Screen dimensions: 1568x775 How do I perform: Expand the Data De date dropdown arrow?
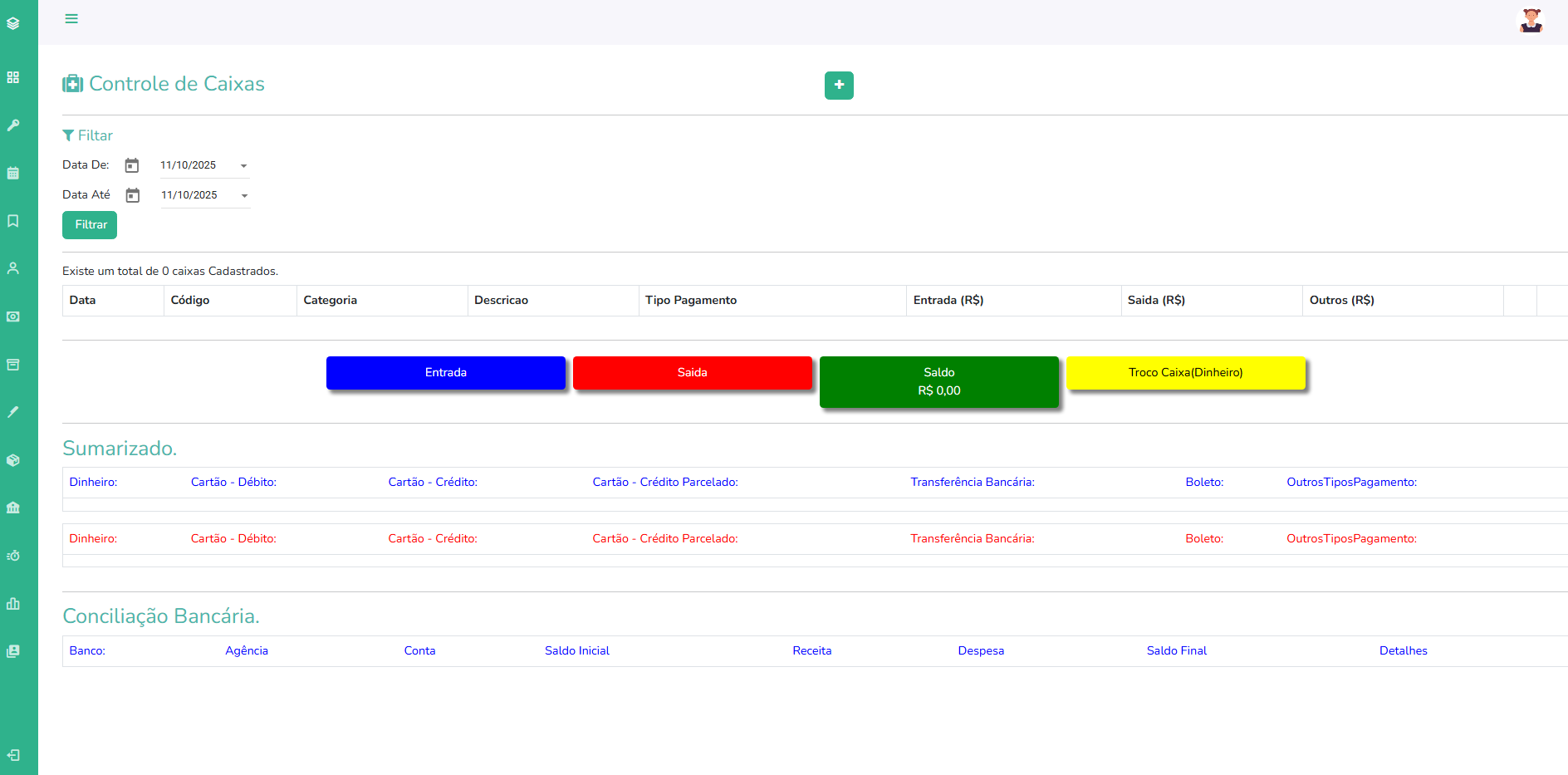point(244,166)
